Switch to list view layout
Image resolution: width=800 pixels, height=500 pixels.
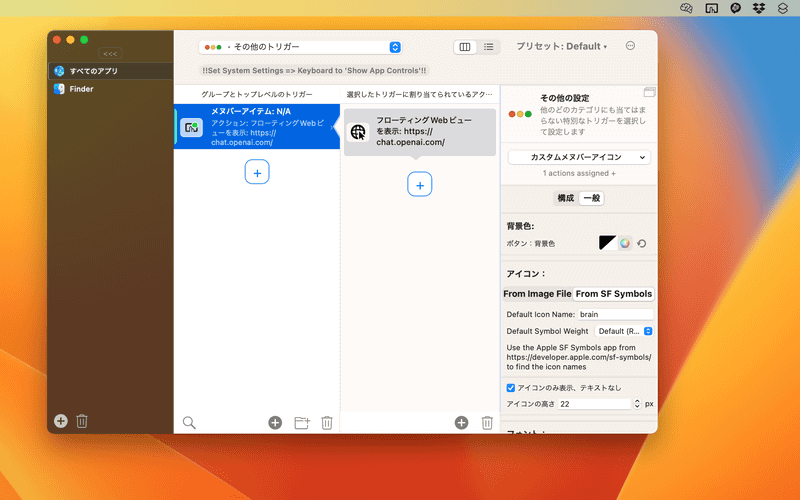(x=488, y=47)
